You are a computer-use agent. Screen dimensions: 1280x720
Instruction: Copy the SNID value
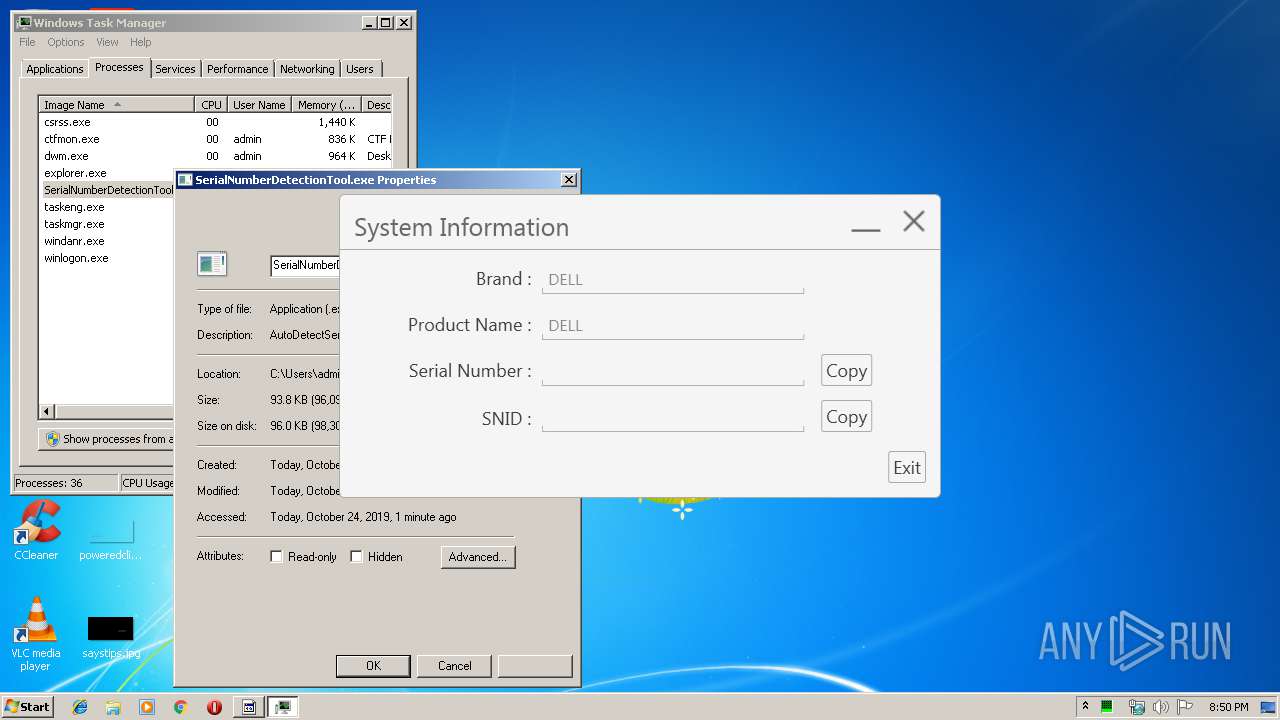pos(846,417)
